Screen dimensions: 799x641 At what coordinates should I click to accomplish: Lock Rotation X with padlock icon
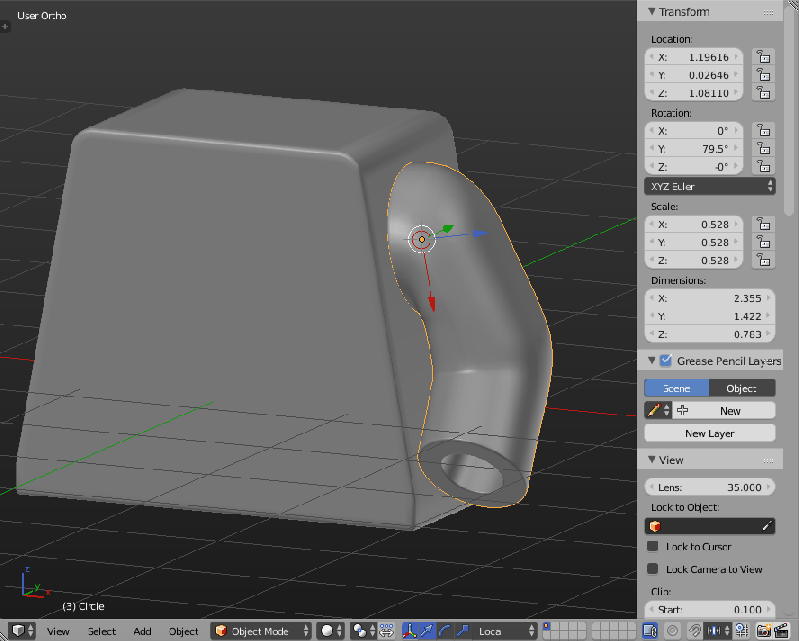click(763, 131)
